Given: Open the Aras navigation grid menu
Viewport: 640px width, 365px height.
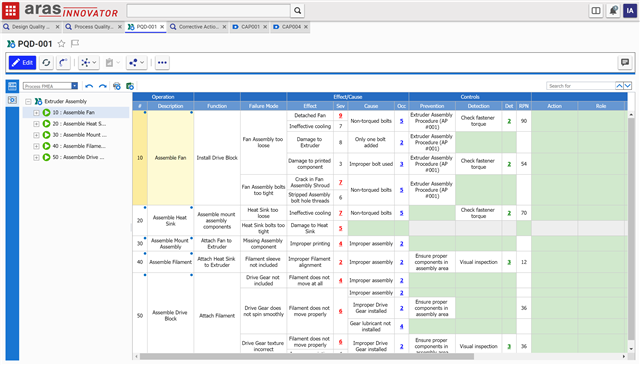Looking at the screenshot, I should click(11, 10).
